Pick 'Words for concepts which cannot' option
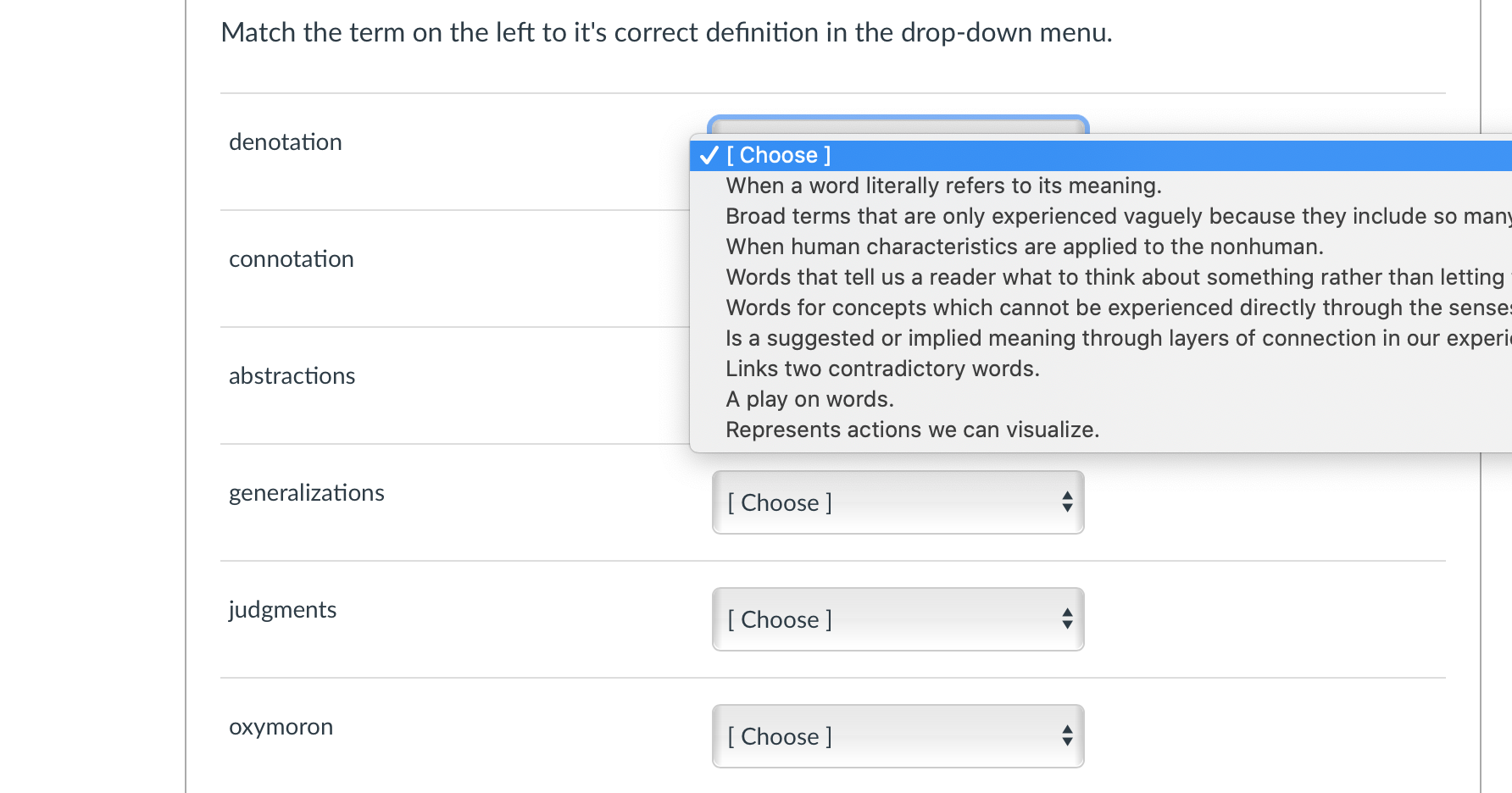 pos(1102,308)
